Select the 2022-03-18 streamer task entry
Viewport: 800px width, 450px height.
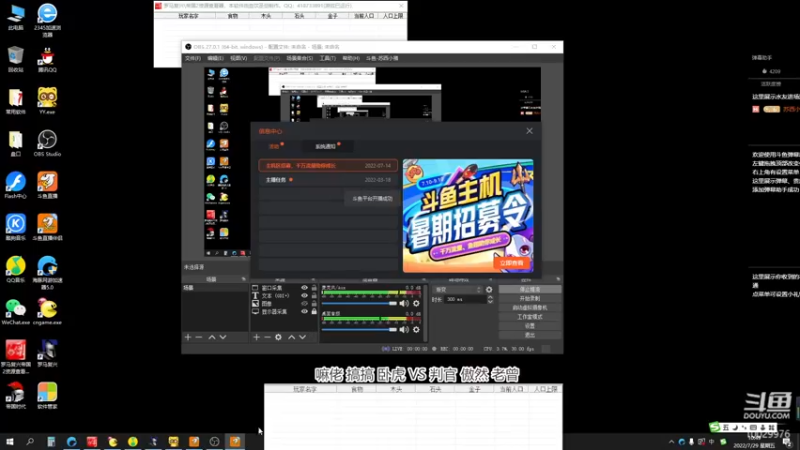328,180
